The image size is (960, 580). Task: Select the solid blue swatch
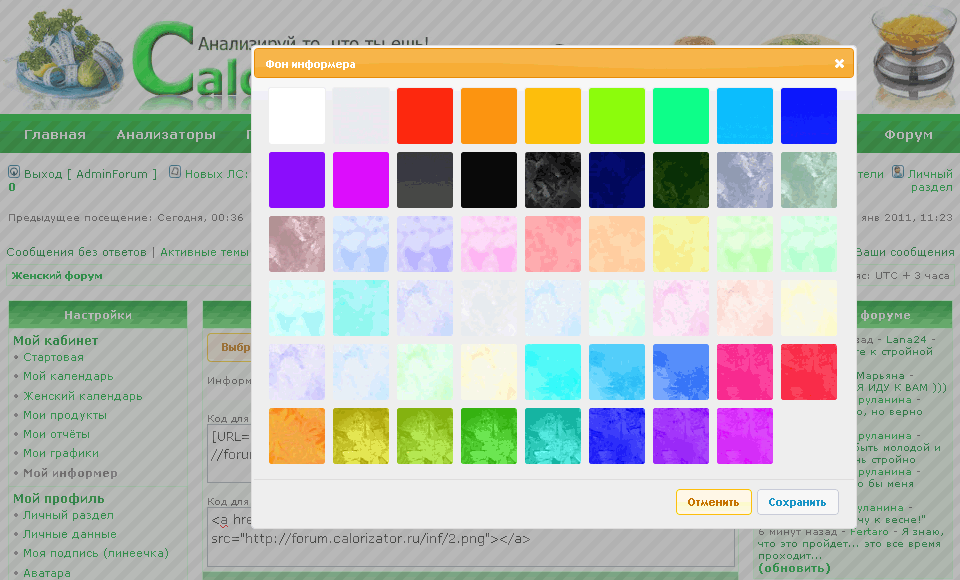pos(809,116)
